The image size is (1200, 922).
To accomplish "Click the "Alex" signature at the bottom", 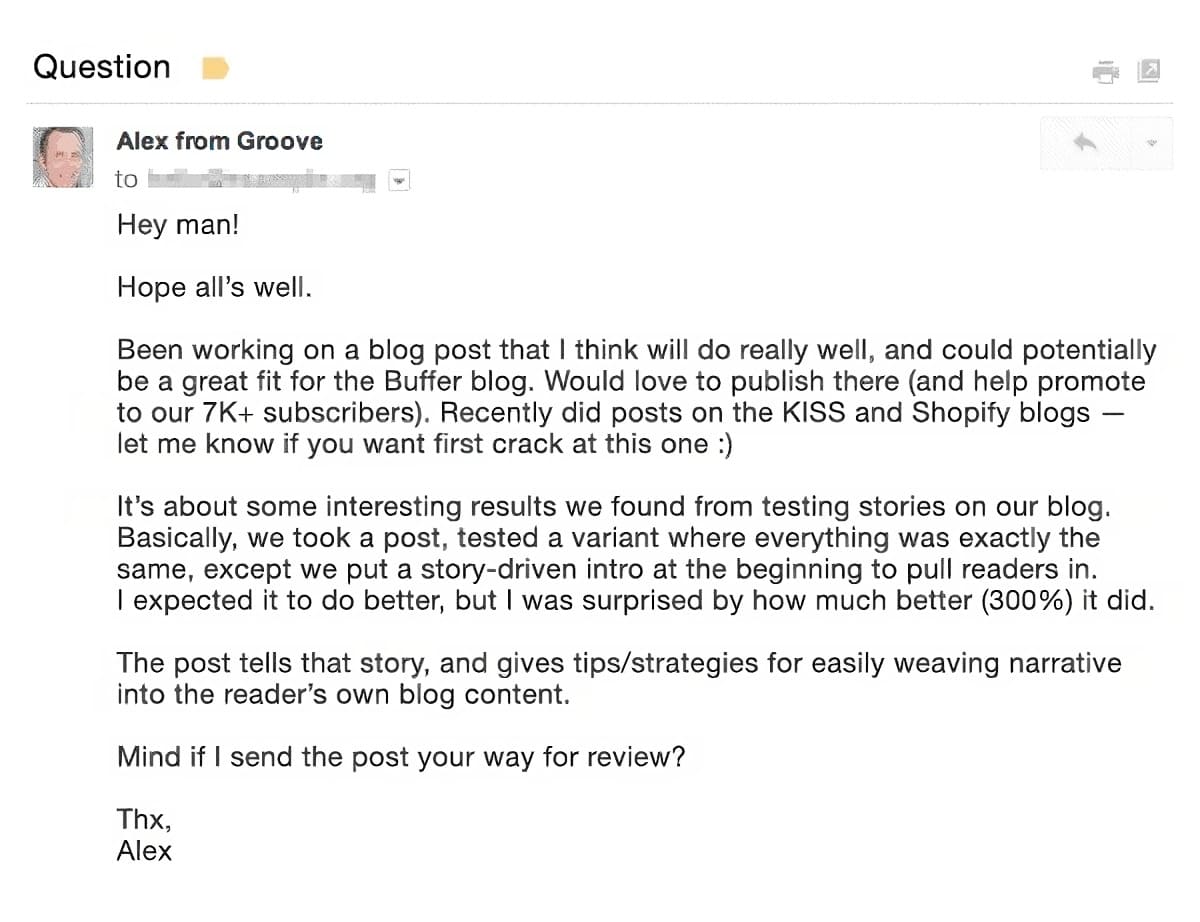I will (144, 851).
